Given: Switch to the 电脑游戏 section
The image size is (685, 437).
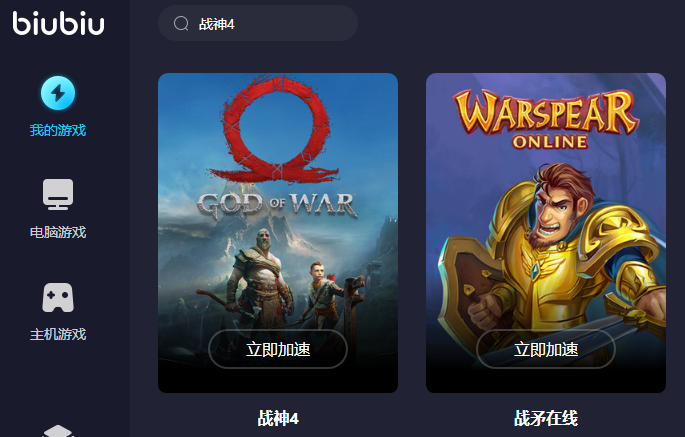Looking at the screenshot, I should [x=58, y=232].
